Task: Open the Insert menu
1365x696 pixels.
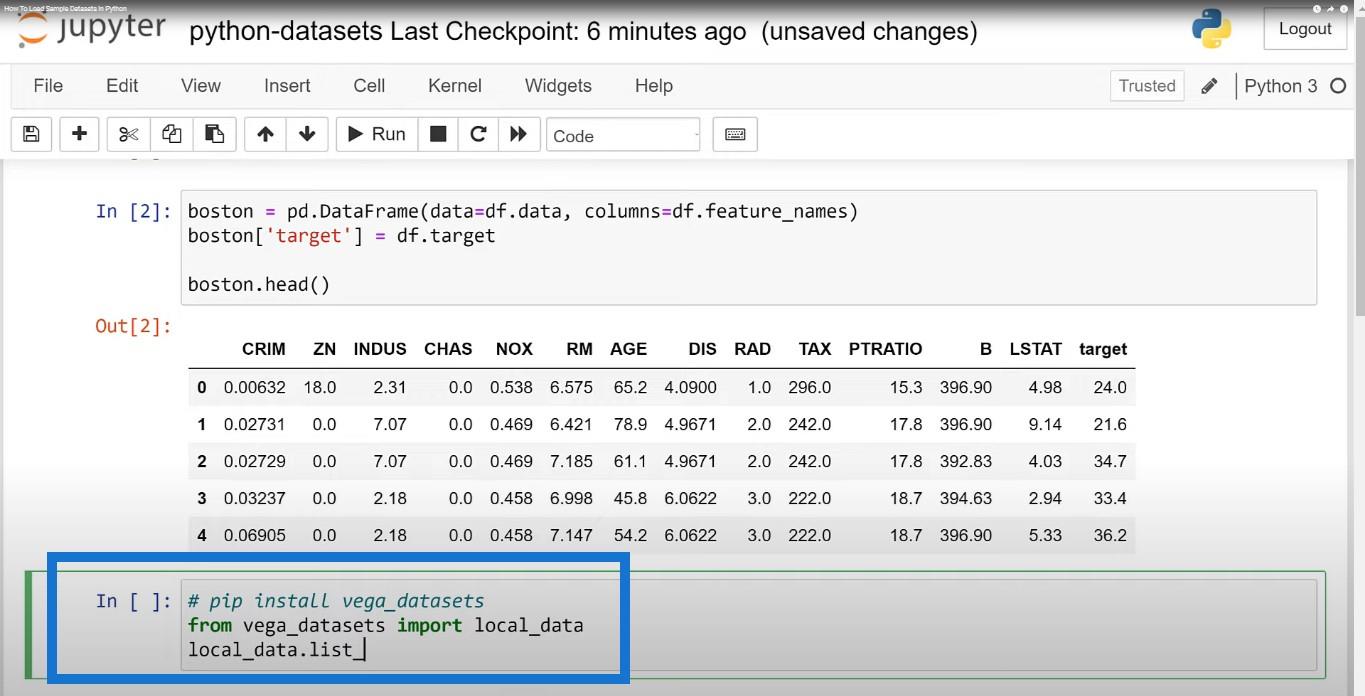Action: [287, 86]
